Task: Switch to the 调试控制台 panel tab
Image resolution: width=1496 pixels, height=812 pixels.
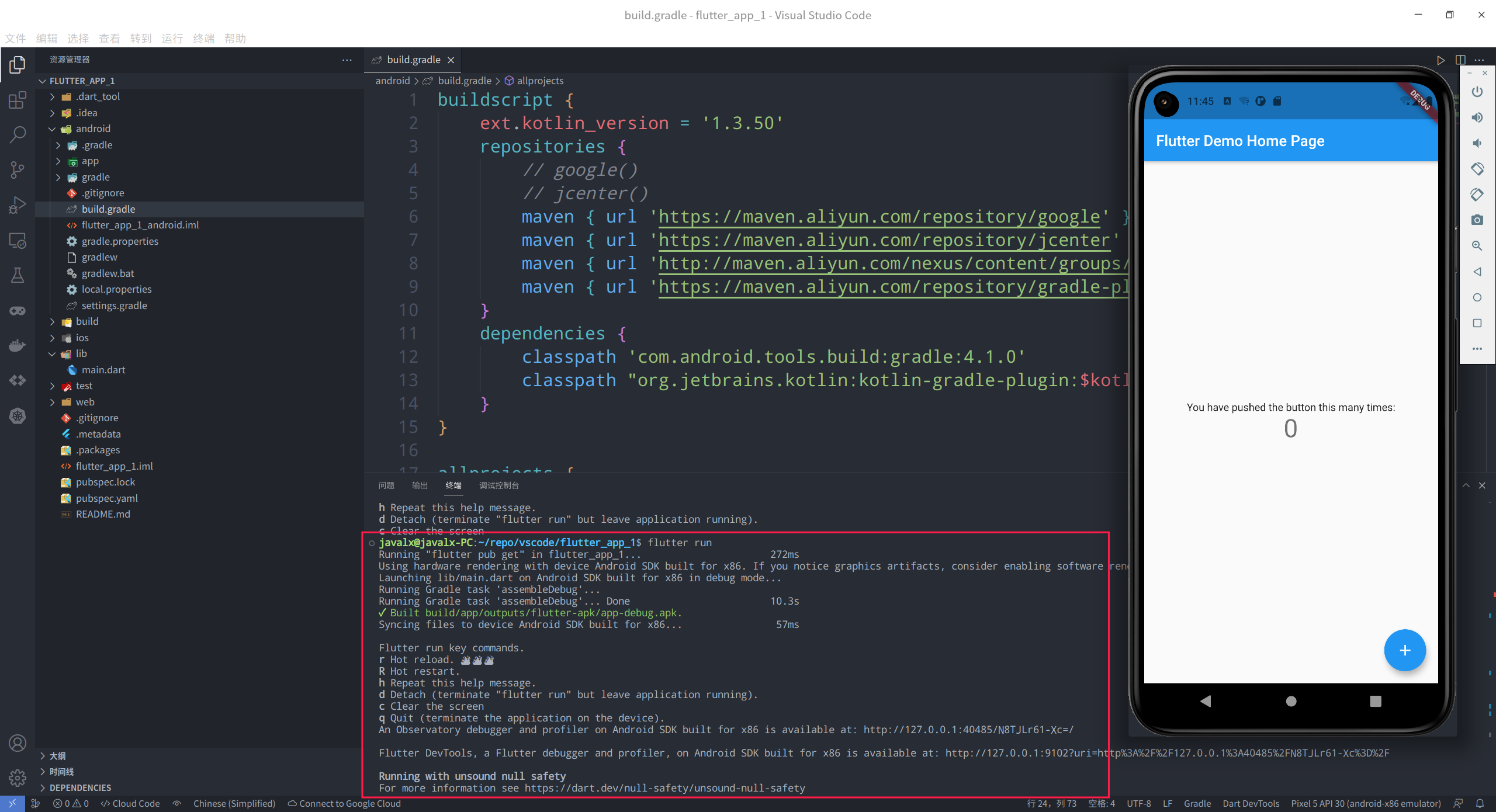Action: [499, 485]
